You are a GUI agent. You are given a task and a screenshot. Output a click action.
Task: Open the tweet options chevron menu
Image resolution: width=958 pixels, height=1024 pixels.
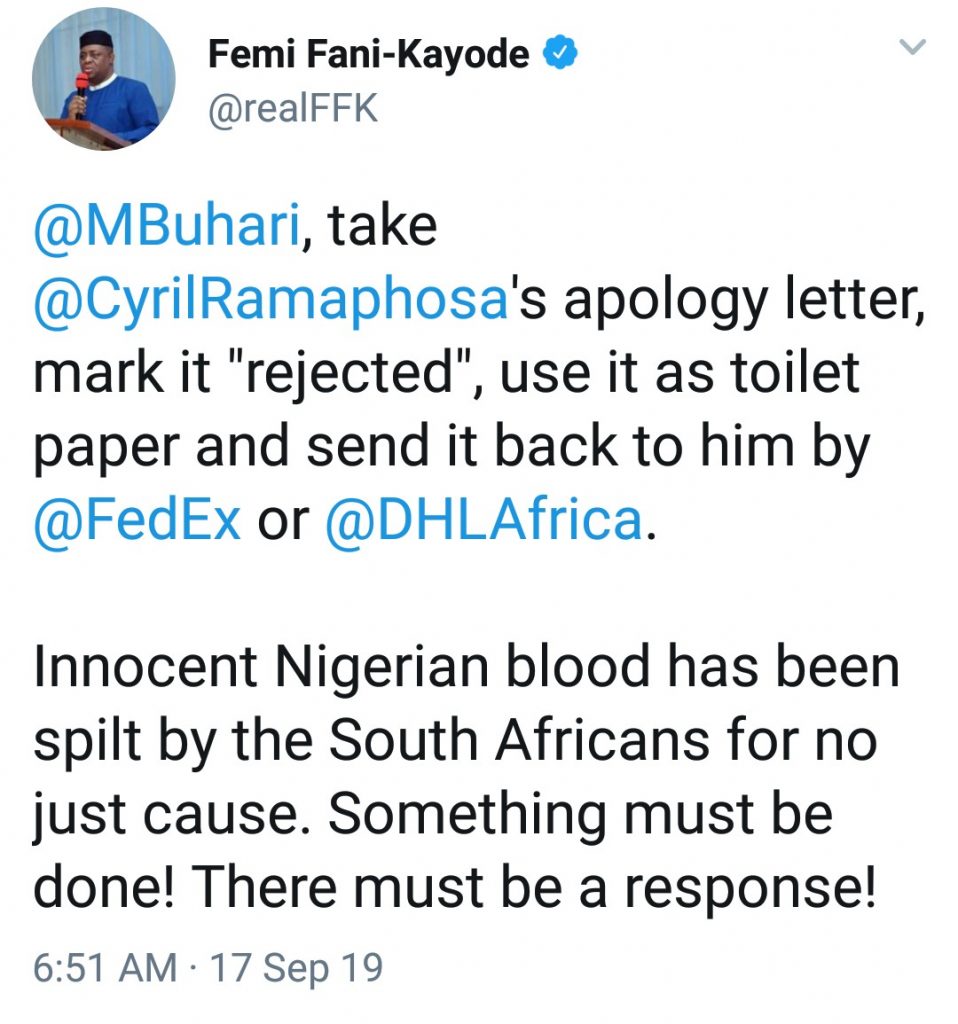[912, 46]
